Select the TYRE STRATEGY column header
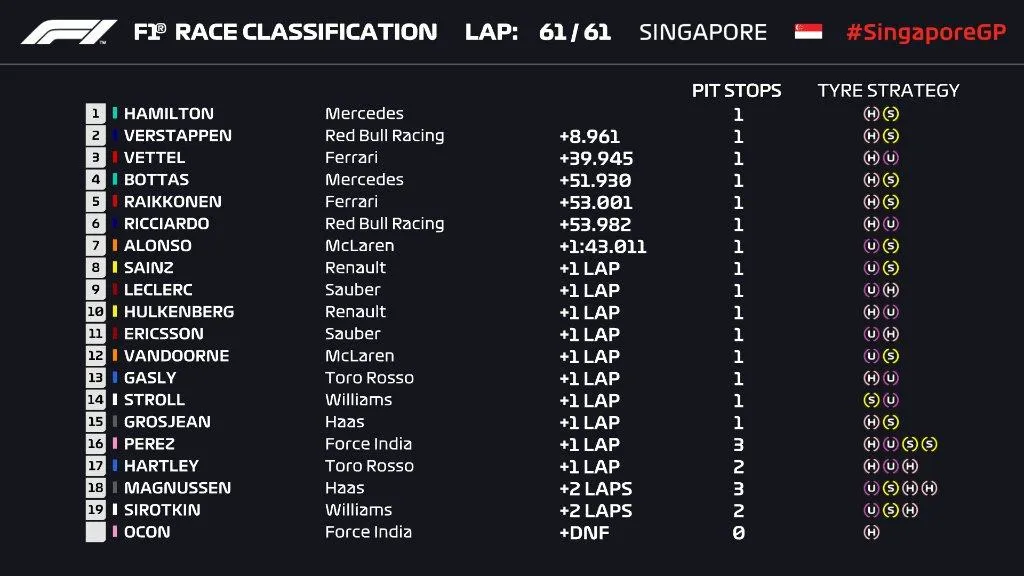Screen dimensions: 1024x576 888,91
